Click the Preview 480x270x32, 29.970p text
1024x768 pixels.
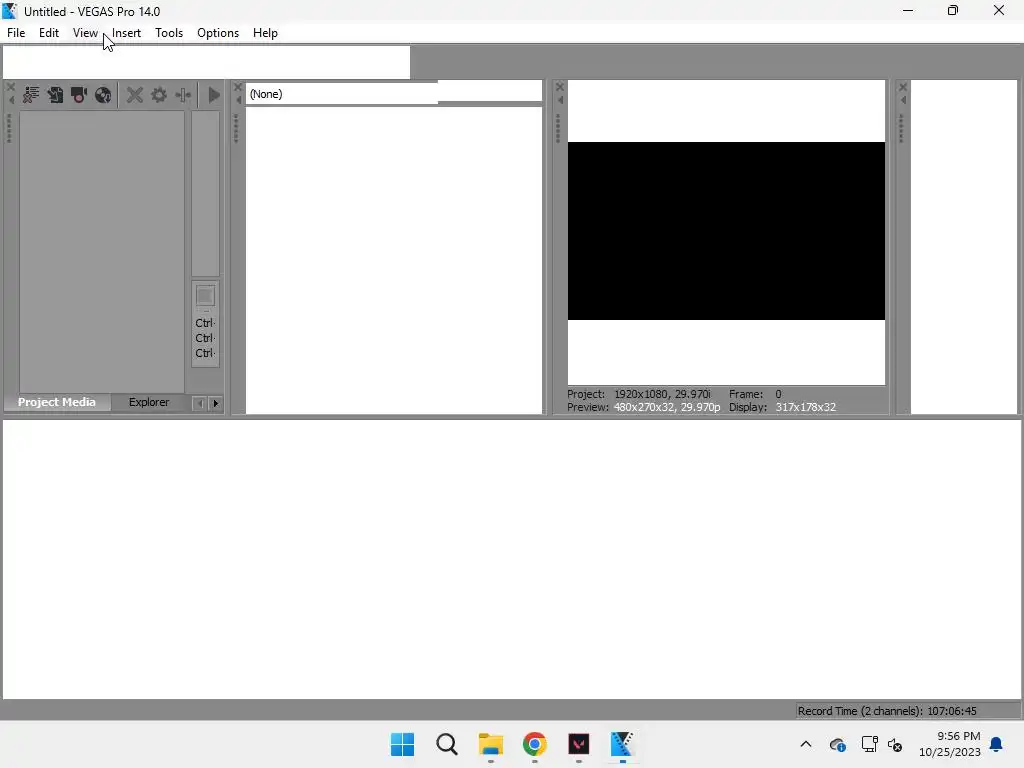[x=643, y=407]
